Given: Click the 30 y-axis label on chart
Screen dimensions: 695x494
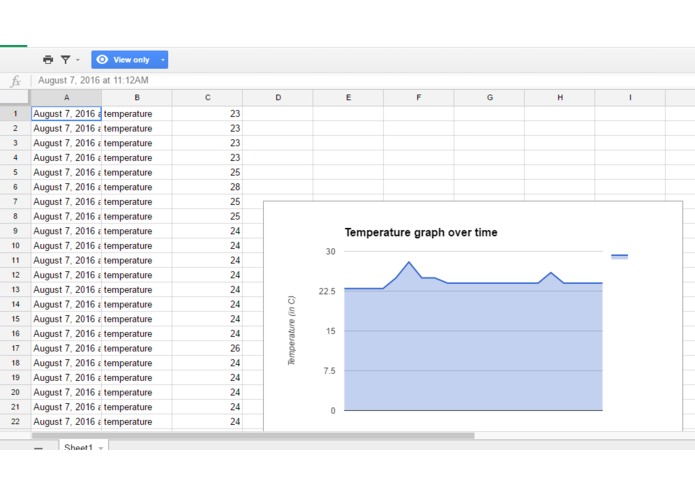Looking at the screenshot, I should click(331, 252).
